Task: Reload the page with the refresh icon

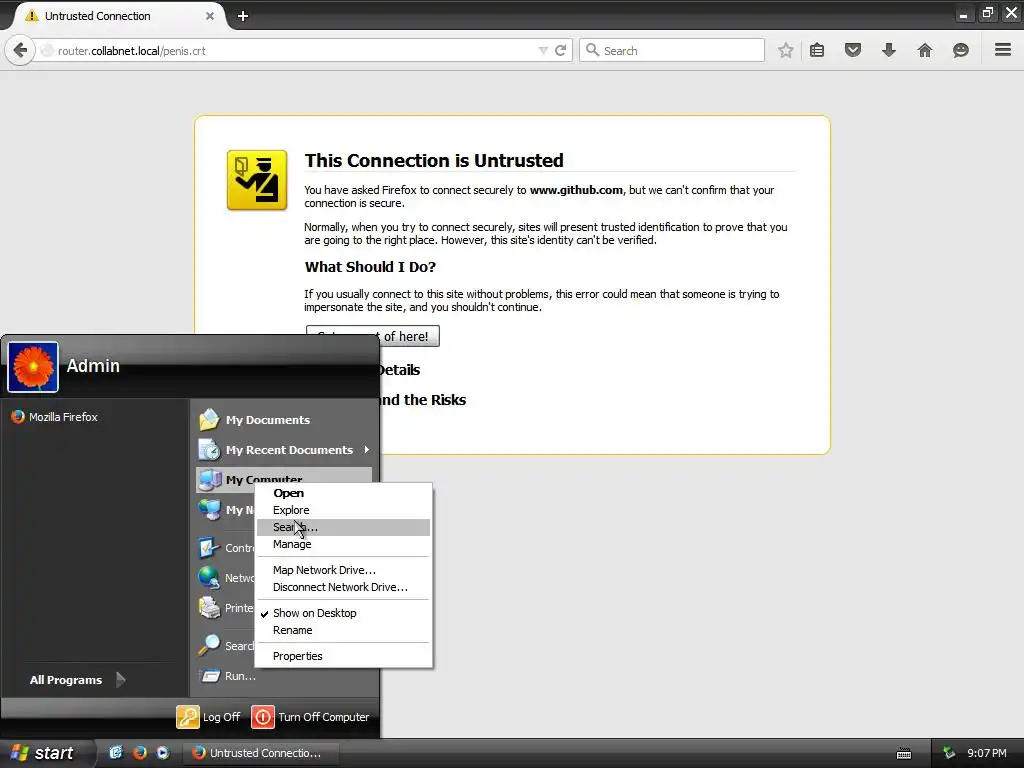Action: point(560,50)
